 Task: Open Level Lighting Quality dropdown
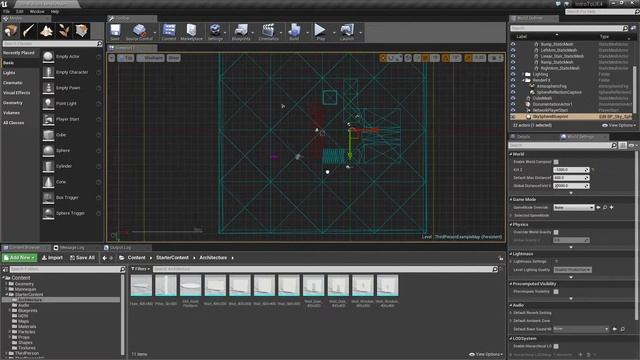pos(572,270)
